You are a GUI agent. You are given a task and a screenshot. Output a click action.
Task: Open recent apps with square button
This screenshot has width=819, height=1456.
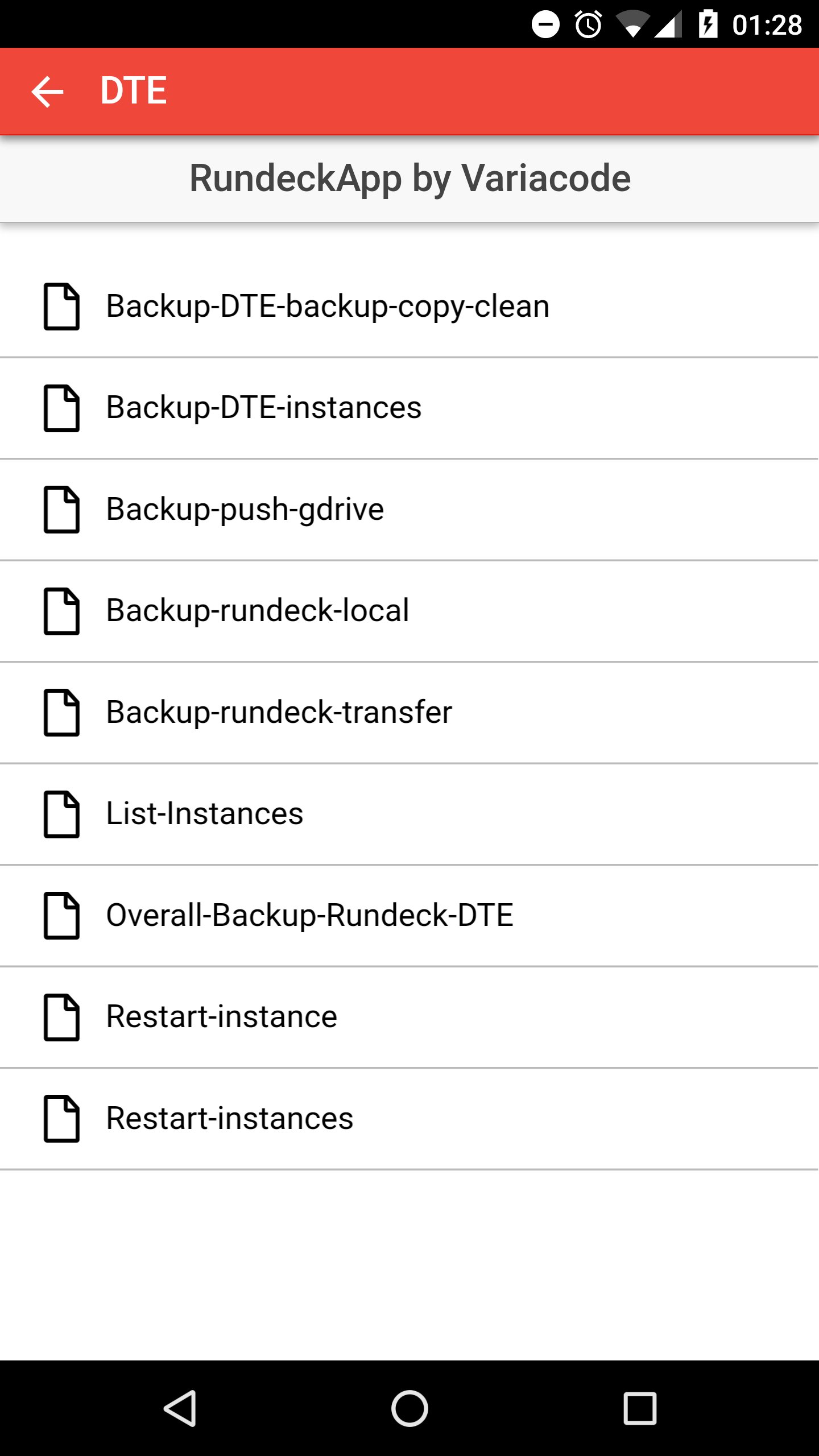[x=640, y=1408]
